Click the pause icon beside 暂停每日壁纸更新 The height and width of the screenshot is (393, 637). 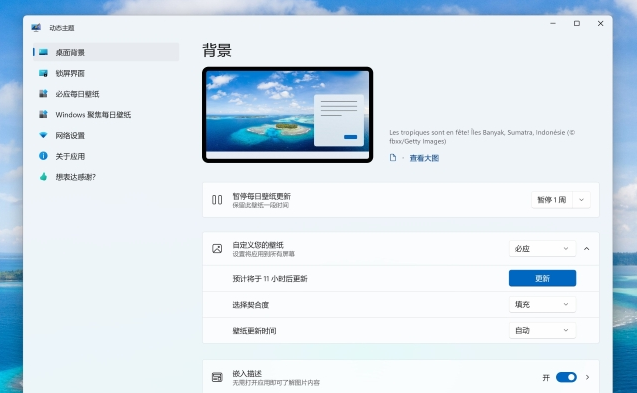pos(217,200)
